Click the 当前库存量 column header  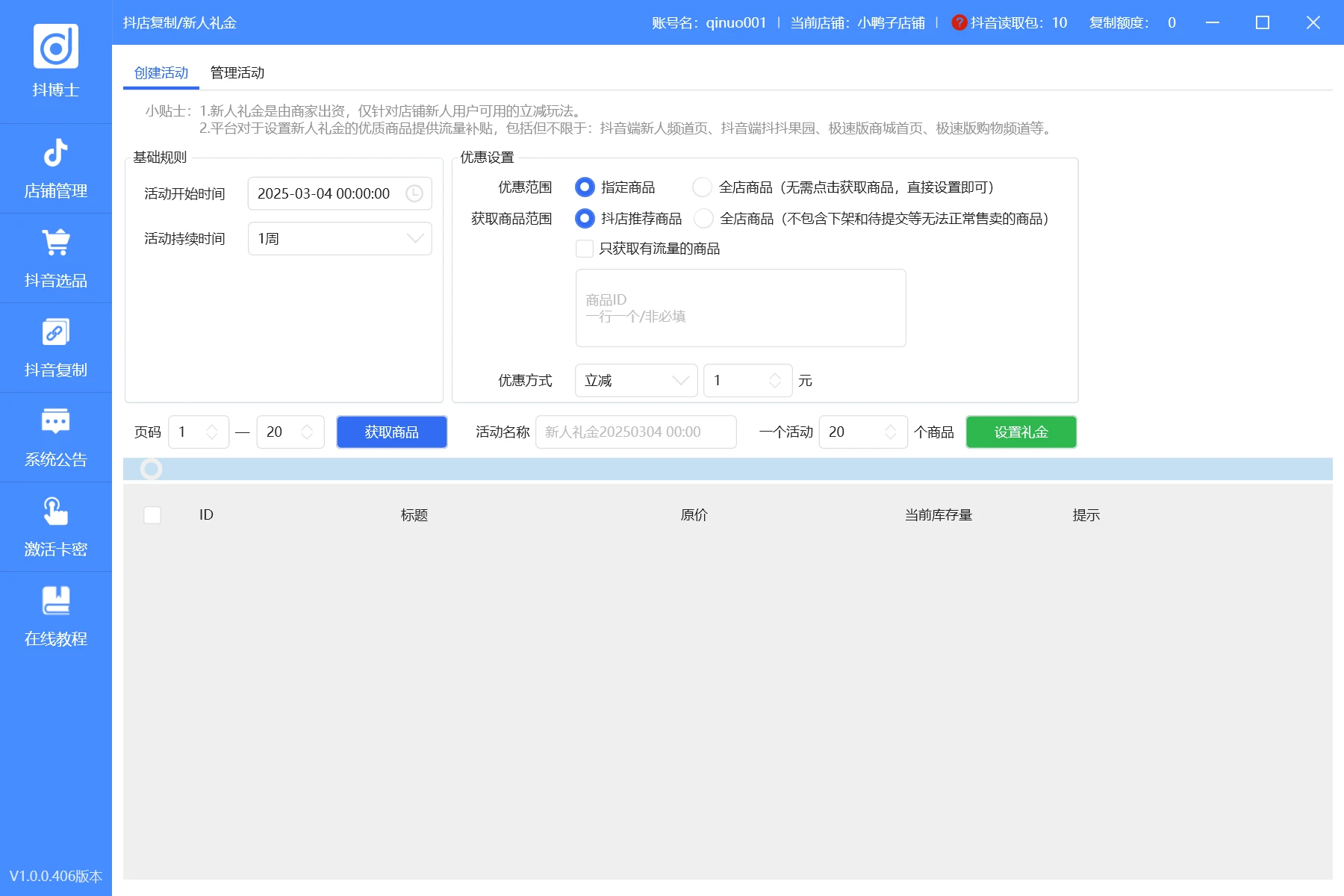tap(939, 515)
